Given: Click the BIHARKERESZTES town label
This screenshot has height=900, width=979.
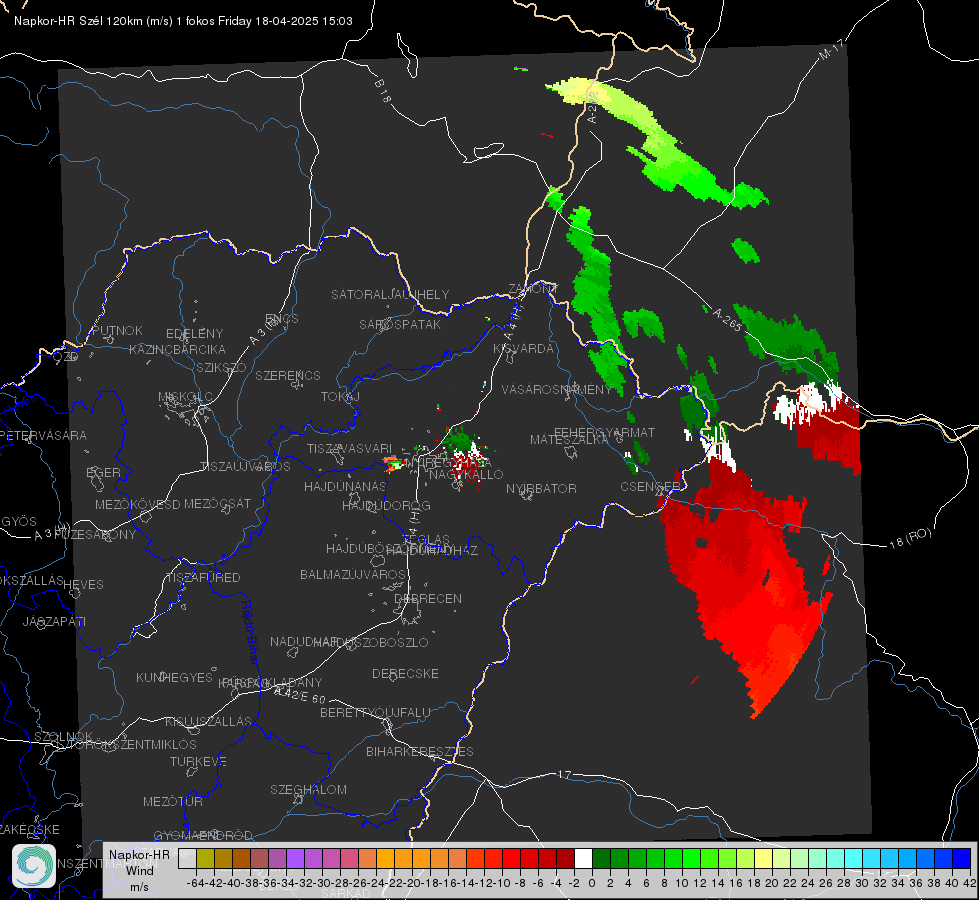Looking at the screenshot, I should [420, 751].
